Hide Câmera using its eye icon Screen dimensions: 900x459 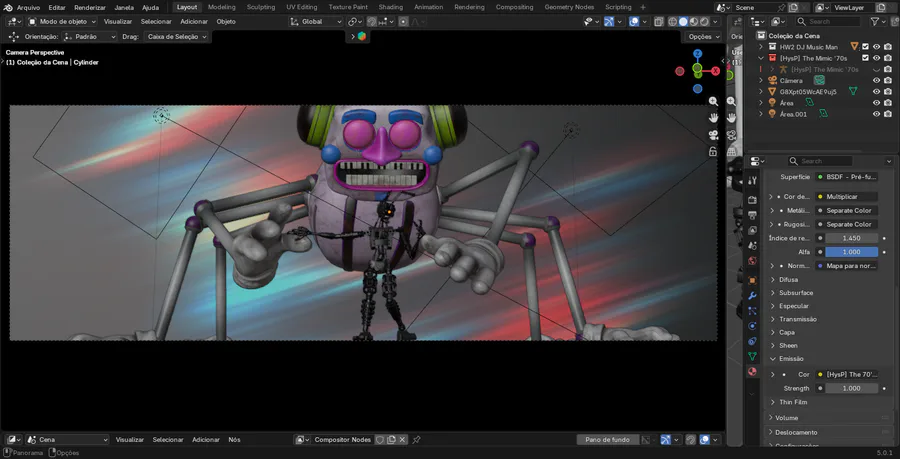pos(876,80)
